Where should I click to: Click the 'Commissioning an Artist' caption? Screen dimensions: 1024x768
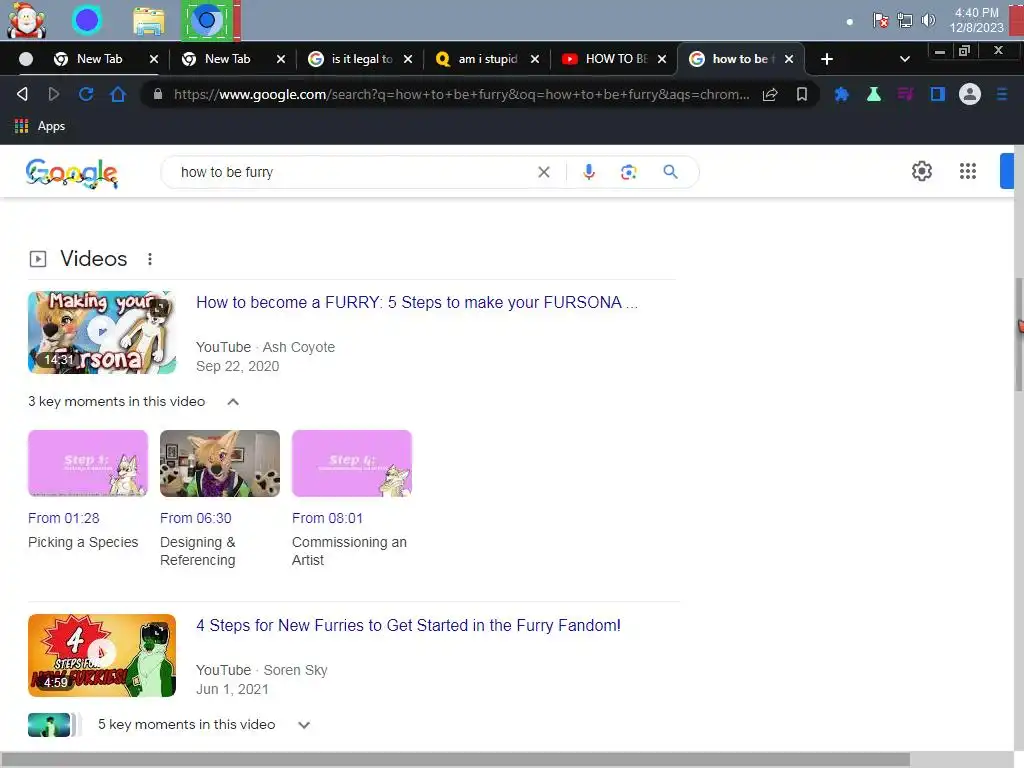click(x=349, y=551)
